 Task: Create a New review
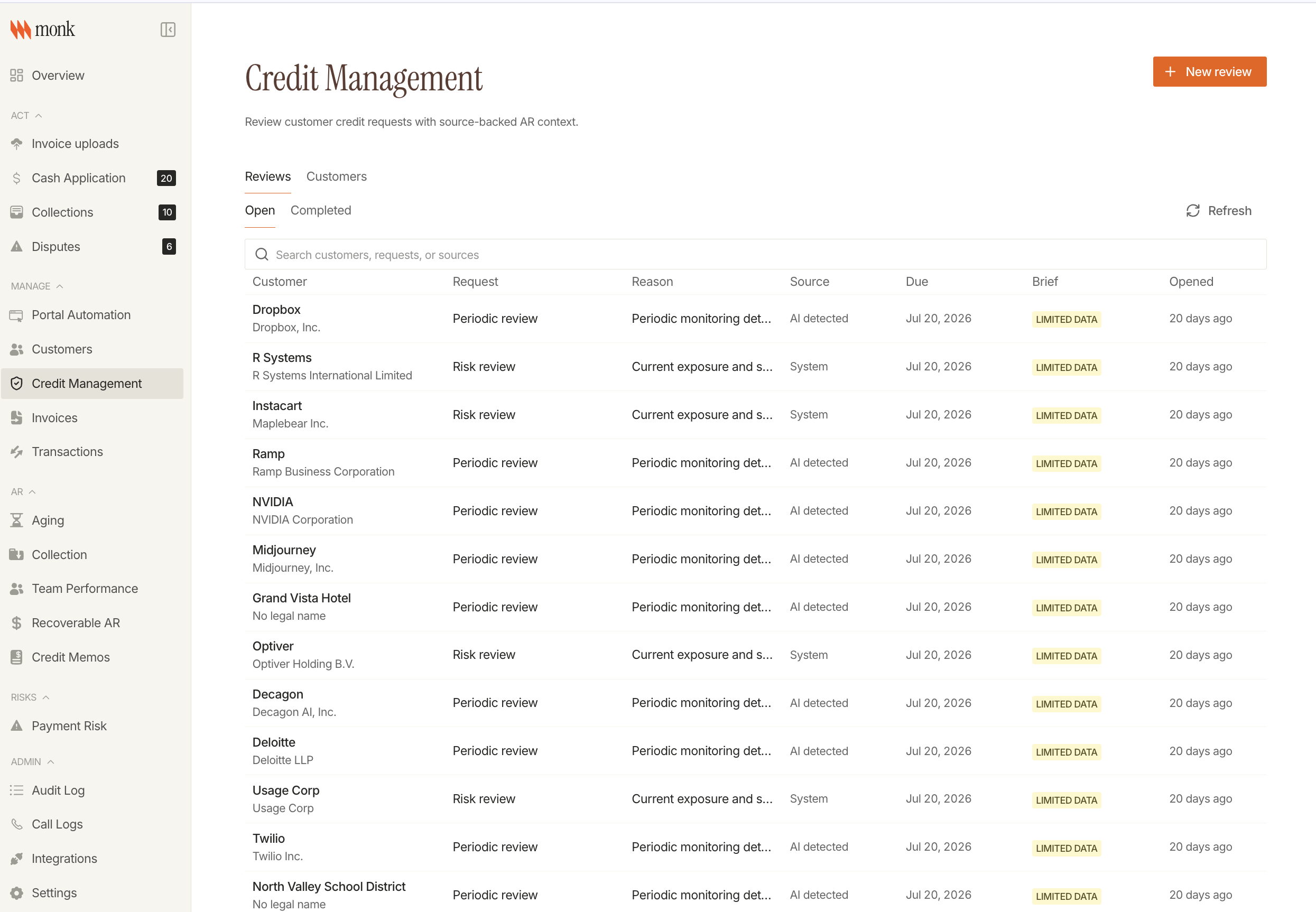point(1209,71)
